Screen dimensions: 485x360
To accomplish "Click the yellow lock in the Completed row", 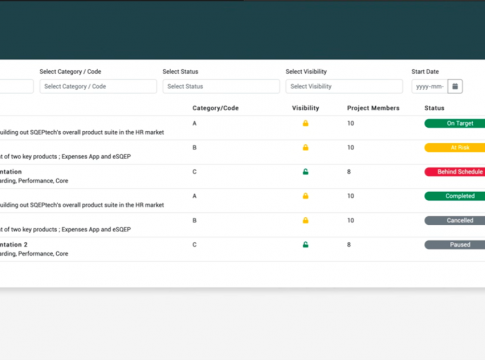I will [x=305, y=196].
